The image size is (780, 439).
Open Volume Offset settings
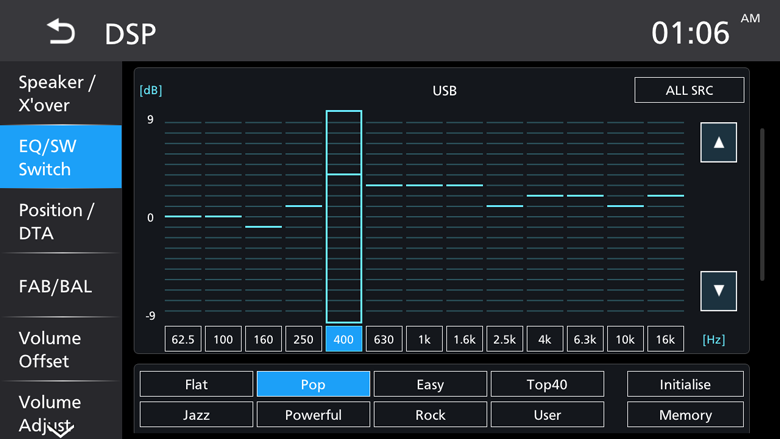tap(60, 349)
